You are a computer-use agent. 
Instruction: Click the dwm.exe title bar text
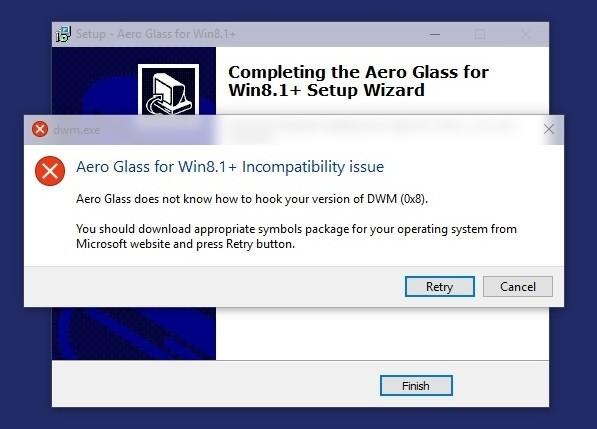tap(77, 130)
